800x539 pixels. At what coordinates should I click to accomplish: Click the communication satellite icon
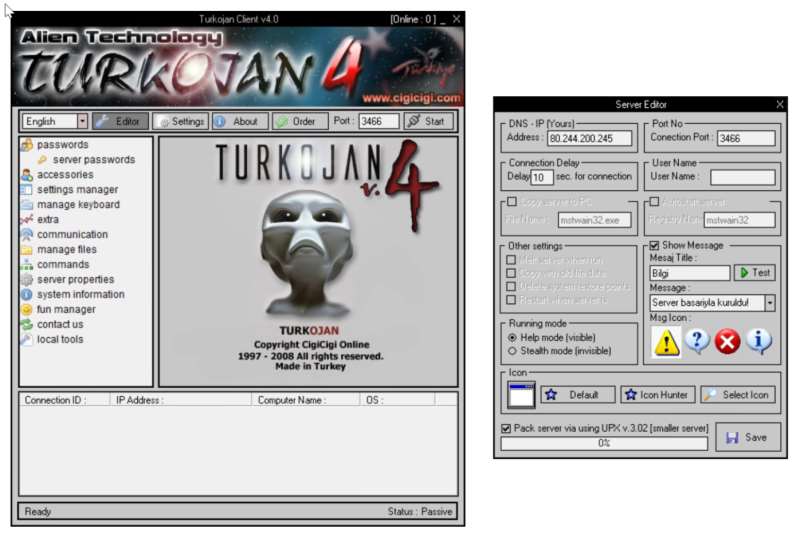click(x=27, y=235)
